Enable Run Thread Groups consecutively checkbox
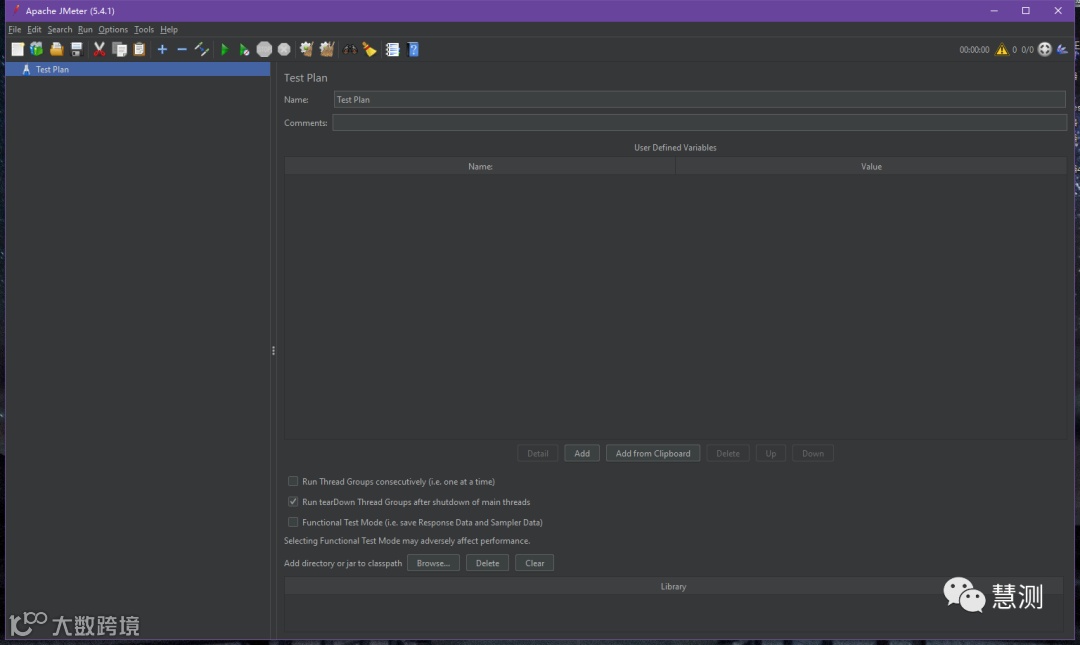The height and width of the screenshot is (645, 1080). point(293,481)
